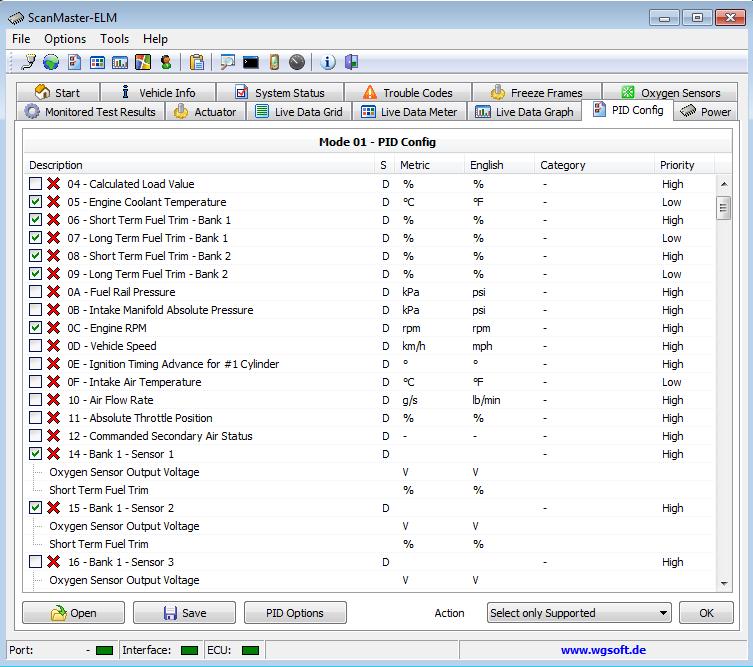Switch to the Live Data Graph tab
Viewport: 753px width, 667px height.
click(x=525, y=112)
